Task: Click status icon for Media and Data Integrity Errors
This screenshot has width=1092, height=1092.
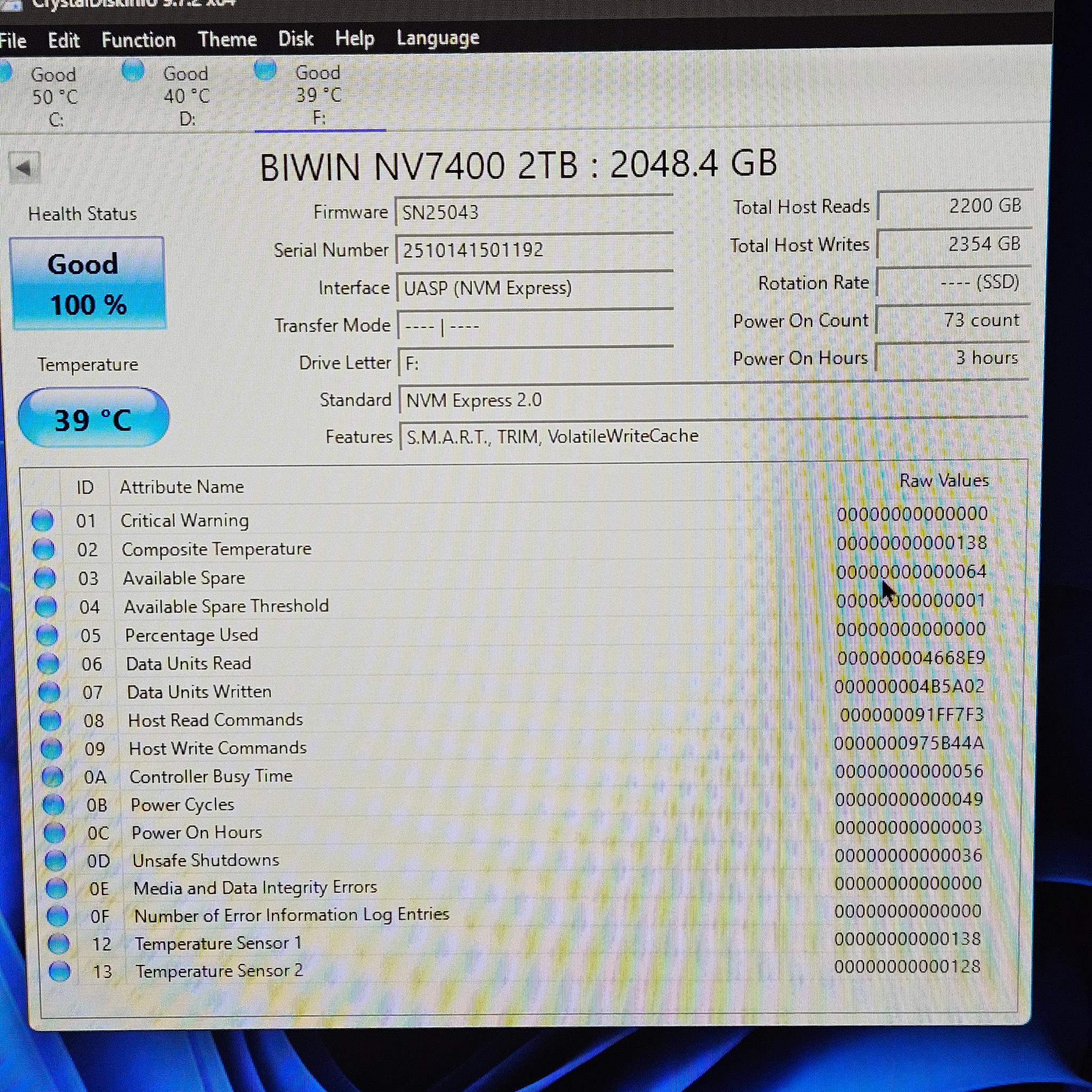Action: point(57,888)
